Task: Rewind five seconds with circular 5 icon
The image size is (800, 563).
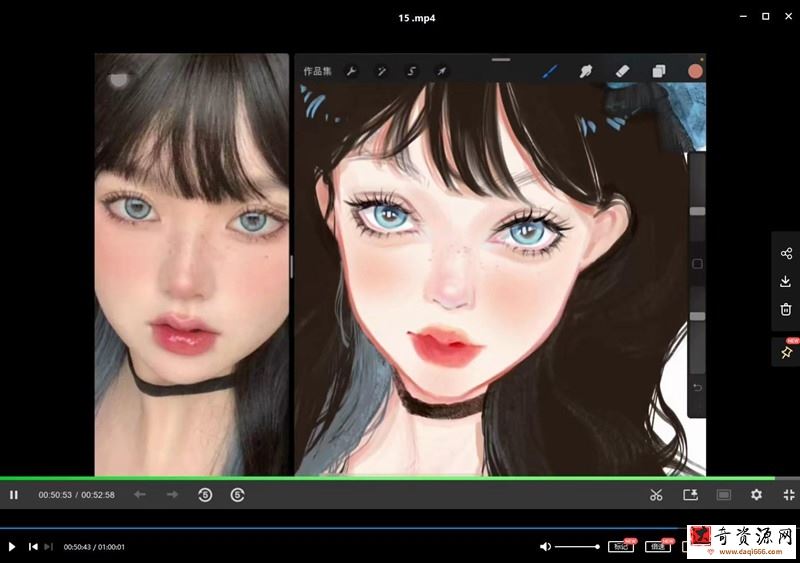Action: click(205, 495)
